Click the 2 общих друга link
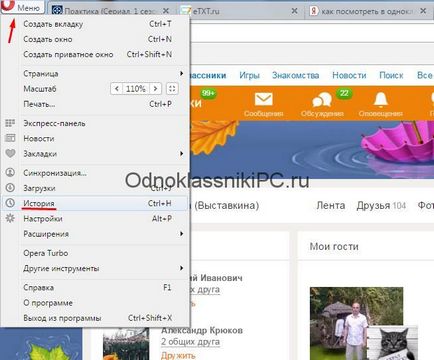This screenshot has width=434, height=360. coord(190,342)
